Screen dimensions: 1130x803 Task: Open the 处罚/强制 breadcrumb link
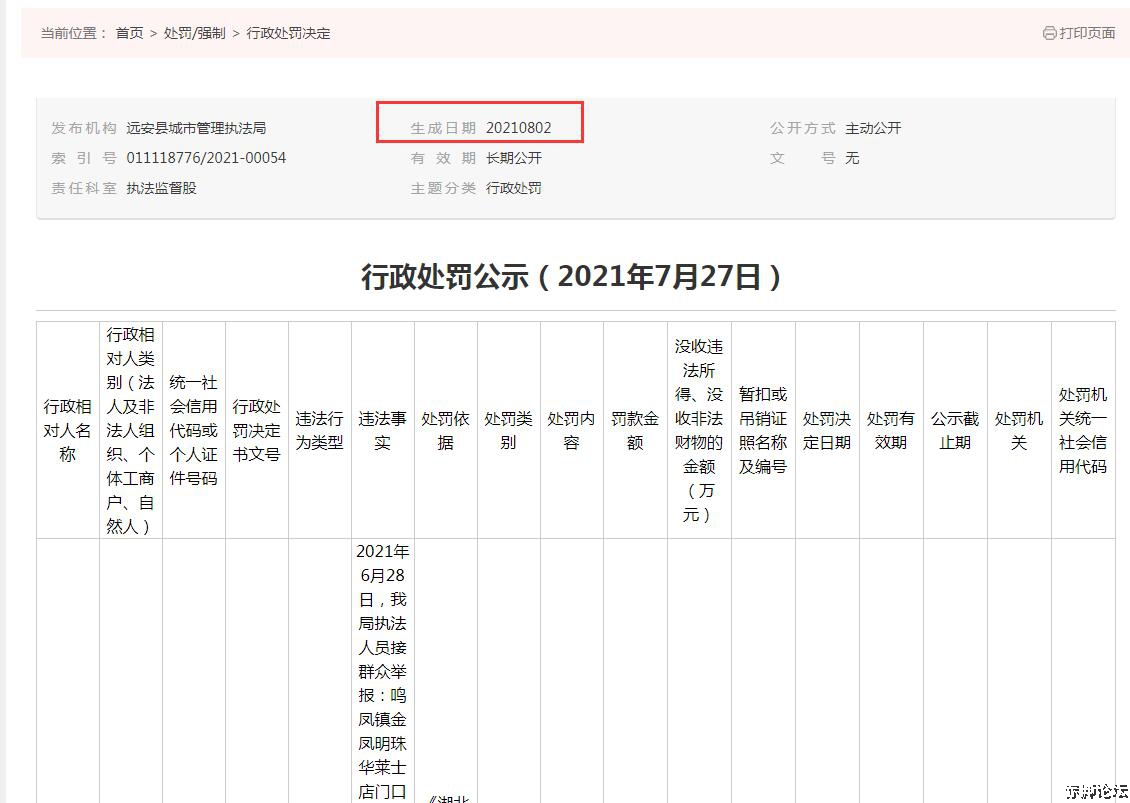pyautogui.click(x=194, y=33)
